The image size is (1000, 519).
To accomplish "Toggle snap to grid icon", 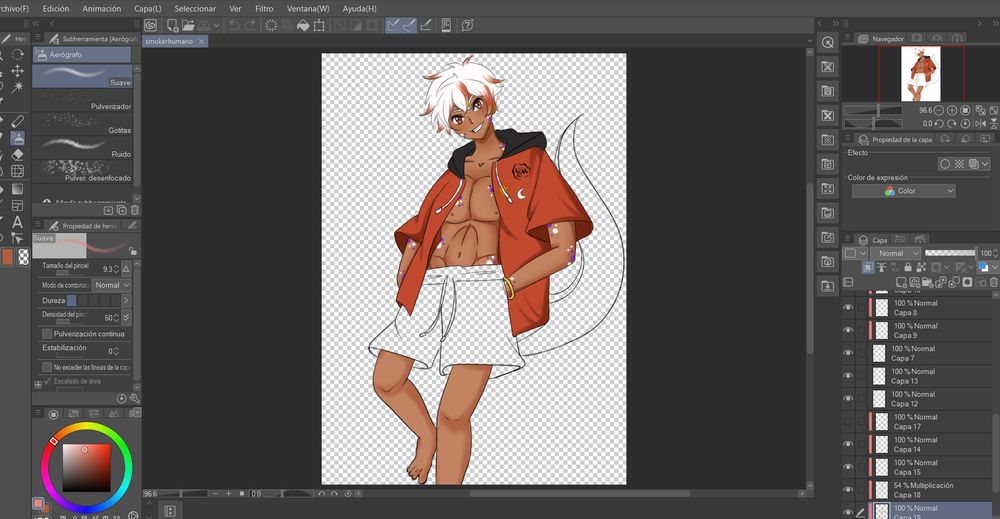I will (425, 26).
